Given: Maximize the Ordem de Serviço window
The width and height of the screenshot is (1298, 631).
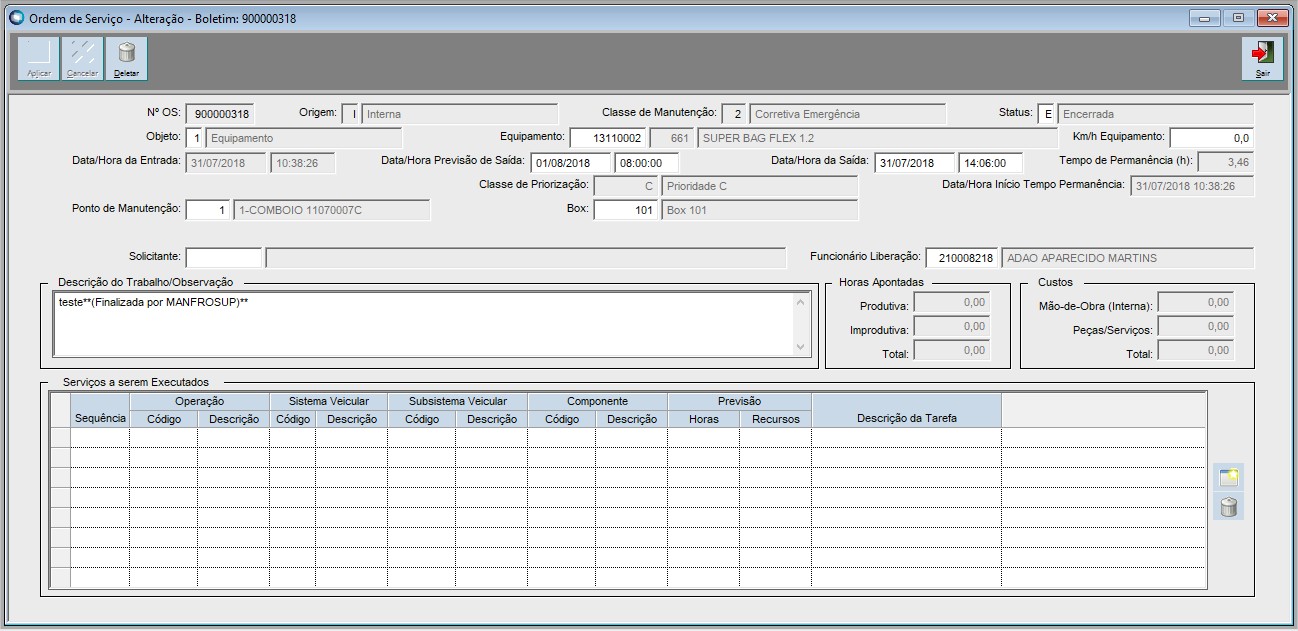Looking at the screenshot, I should 1240,18.
